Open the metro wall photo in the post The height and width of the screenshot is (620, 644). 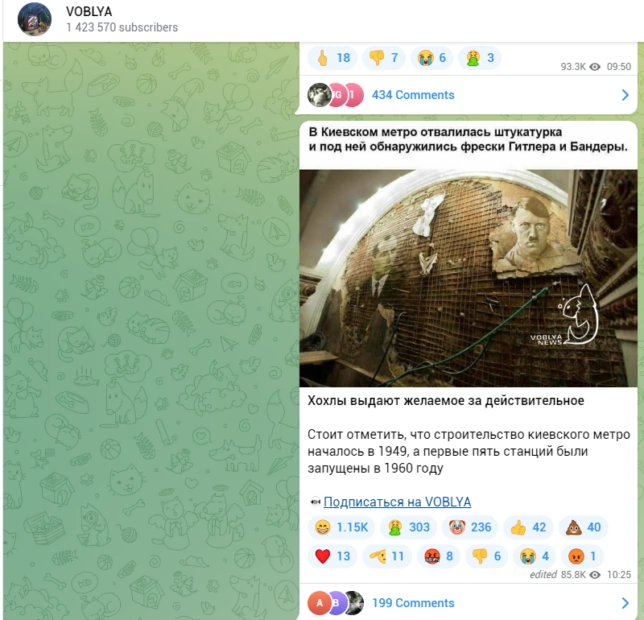468,278
